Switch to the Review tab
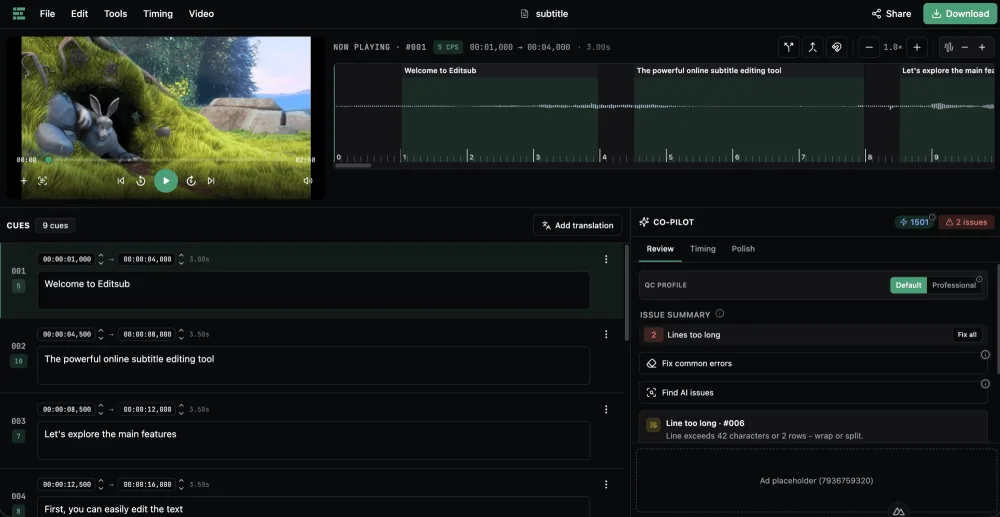 (x=660, y=249)
